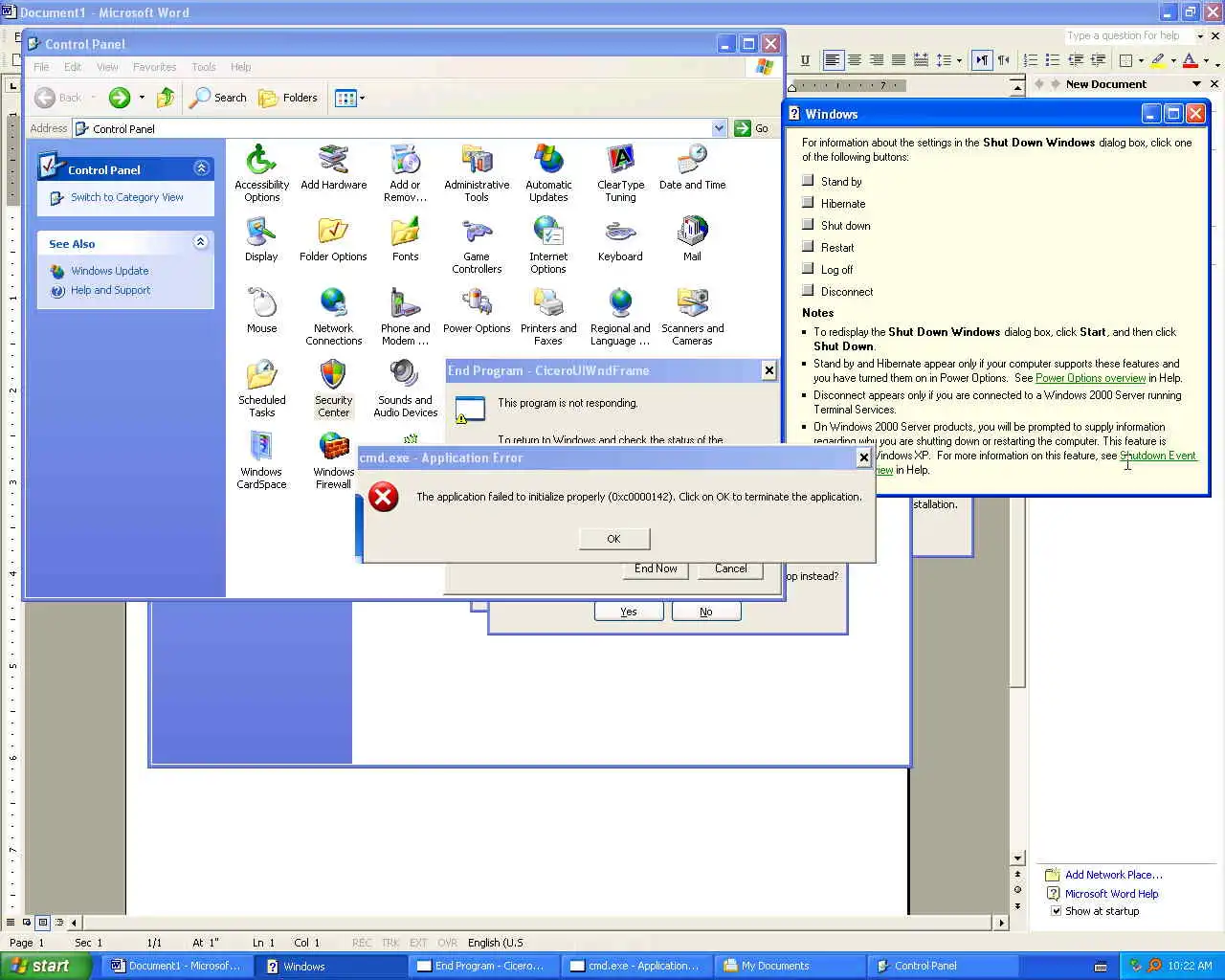Open the Edit menu in Control Panel
This screenshot has width=1225, height=980.
coord(73,67)
